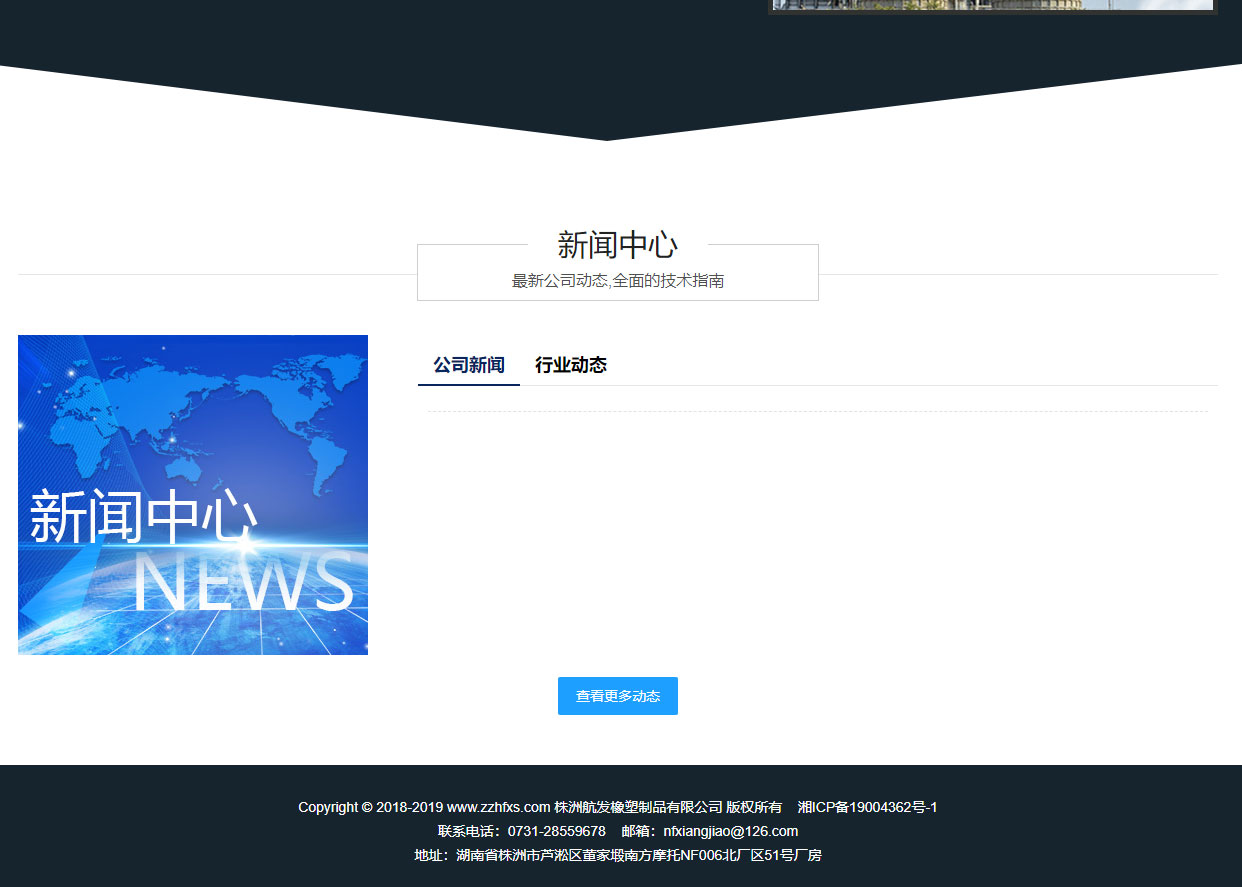1242x887 pixels.
Task: Click the partially visible photo at top right
Action: [992, 5]
